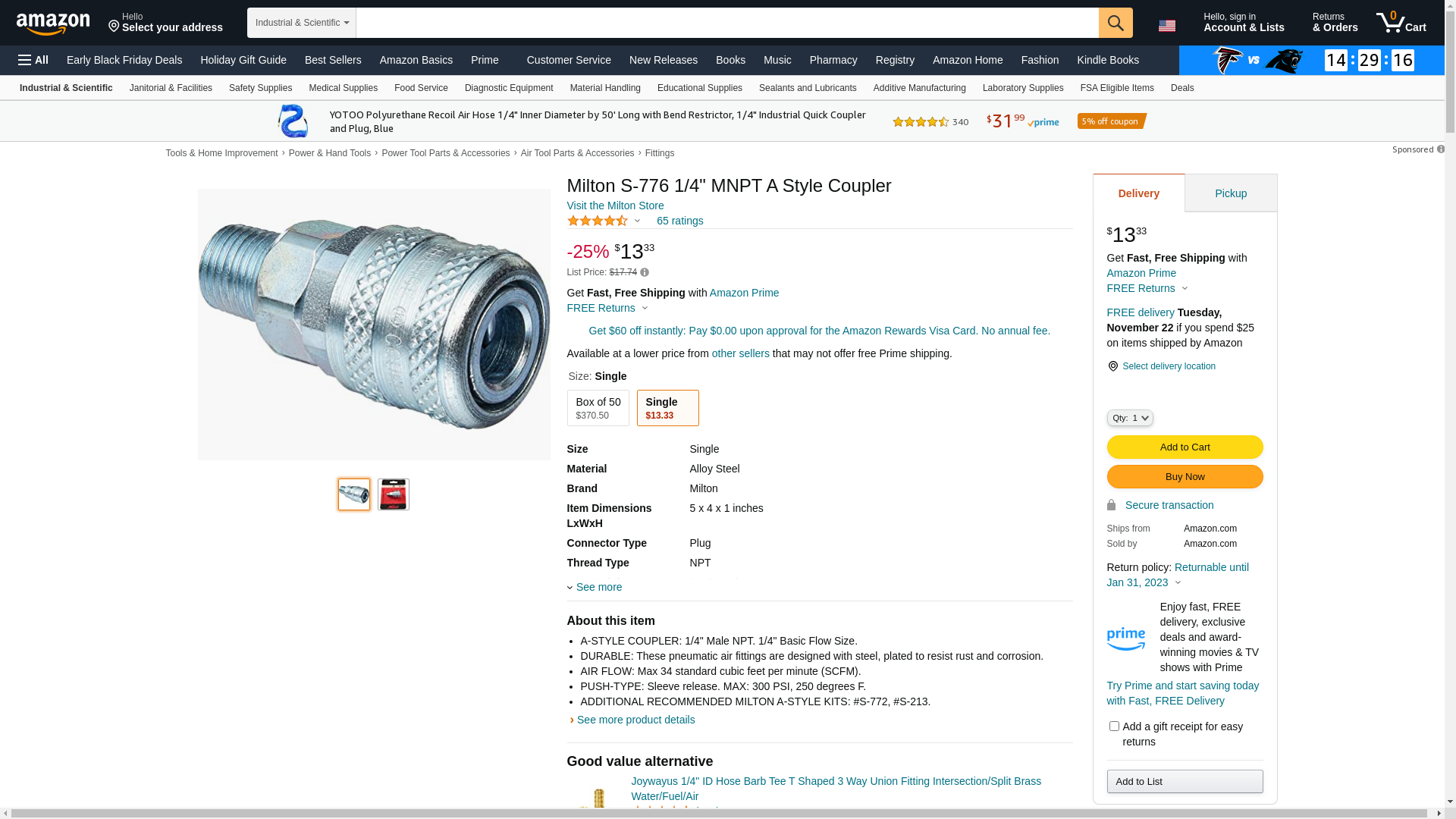Click the Amazon logo
Viewport: 1456px width, 819px height.
pyautogui.click(x=53, y=24)
